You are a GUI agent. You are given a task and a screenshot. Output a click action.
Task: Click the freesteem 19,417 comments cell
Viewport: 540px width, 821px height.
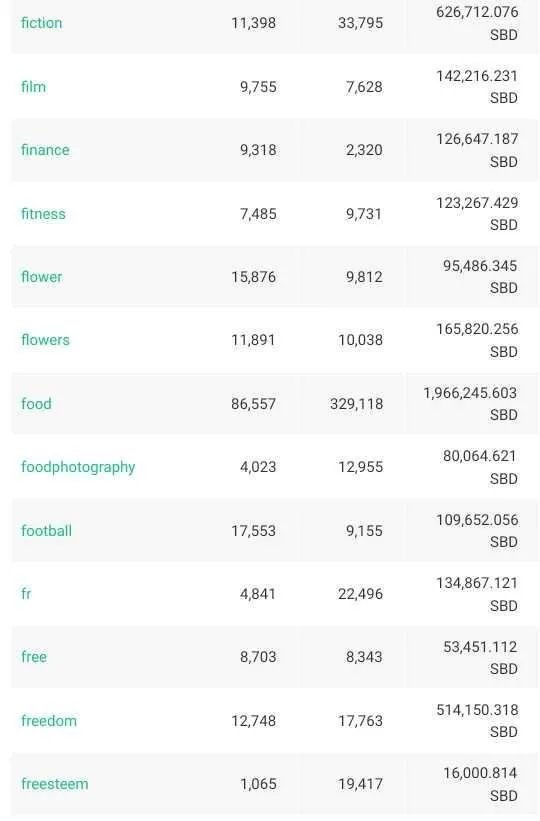pos(360,784)
